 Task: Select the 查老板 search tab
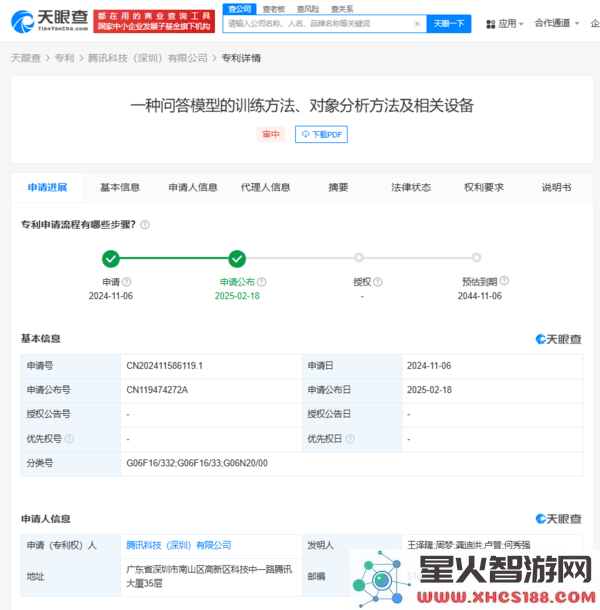pos(274,9)
